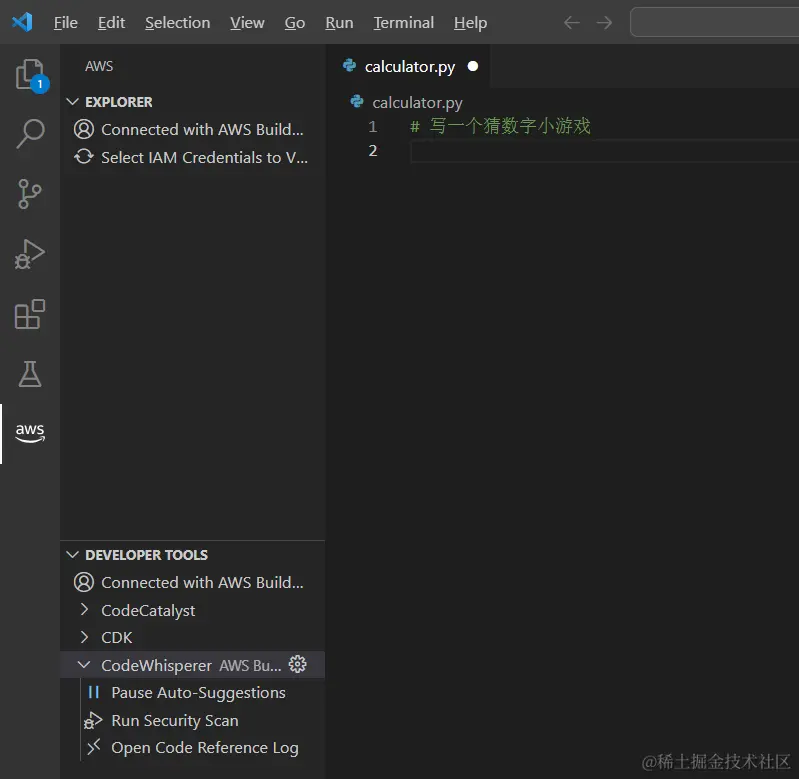Viewport: 799px width, 779px height.
Task: Collapse the EXPLORER section
Action: tap(72, 102)
